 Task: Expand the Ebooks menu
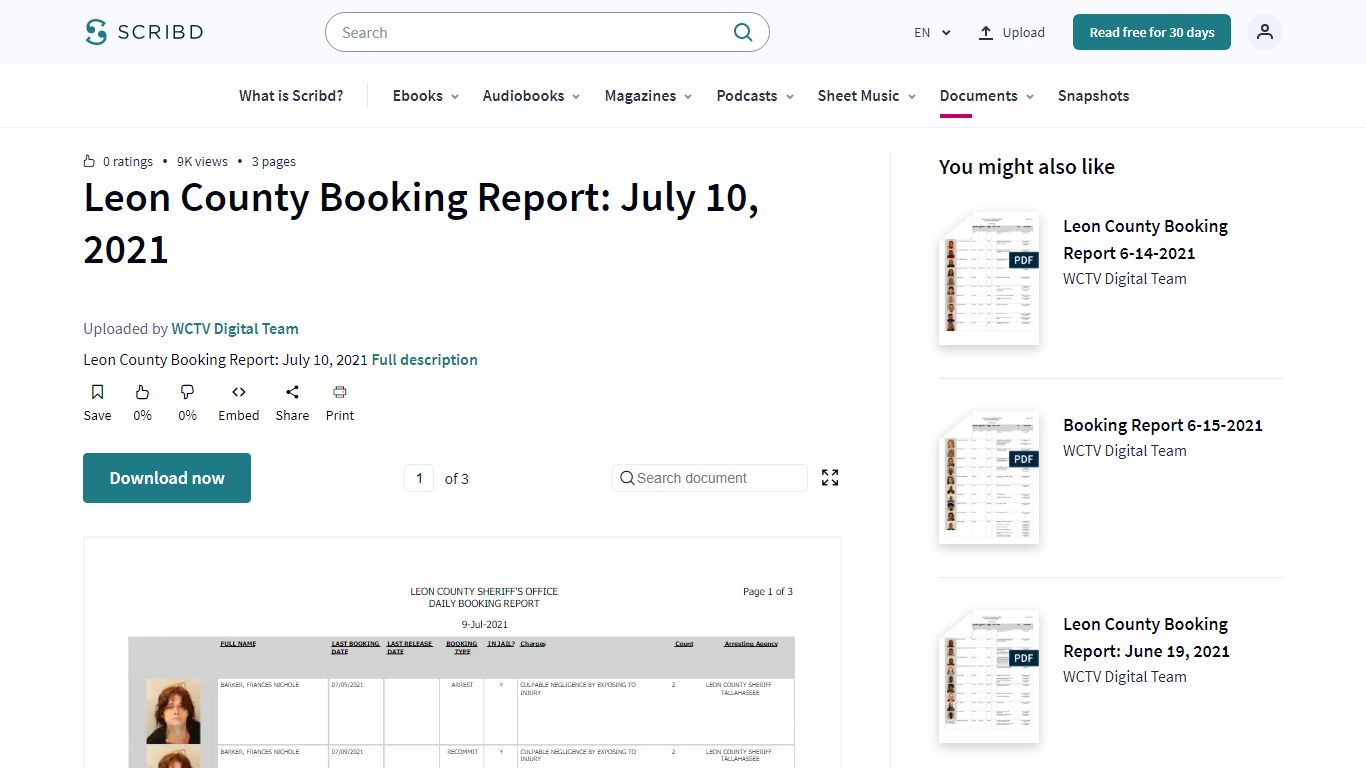pyautogui.click(x=426, y=96)
